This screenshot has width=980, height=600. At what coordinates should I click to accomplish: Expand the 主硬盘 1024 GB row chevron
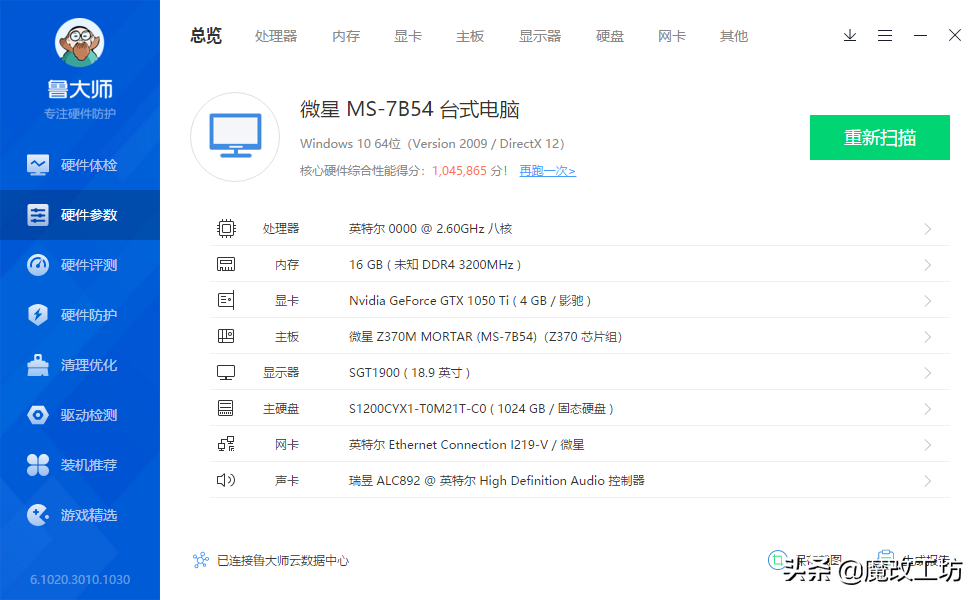click(x=928, y=409)
